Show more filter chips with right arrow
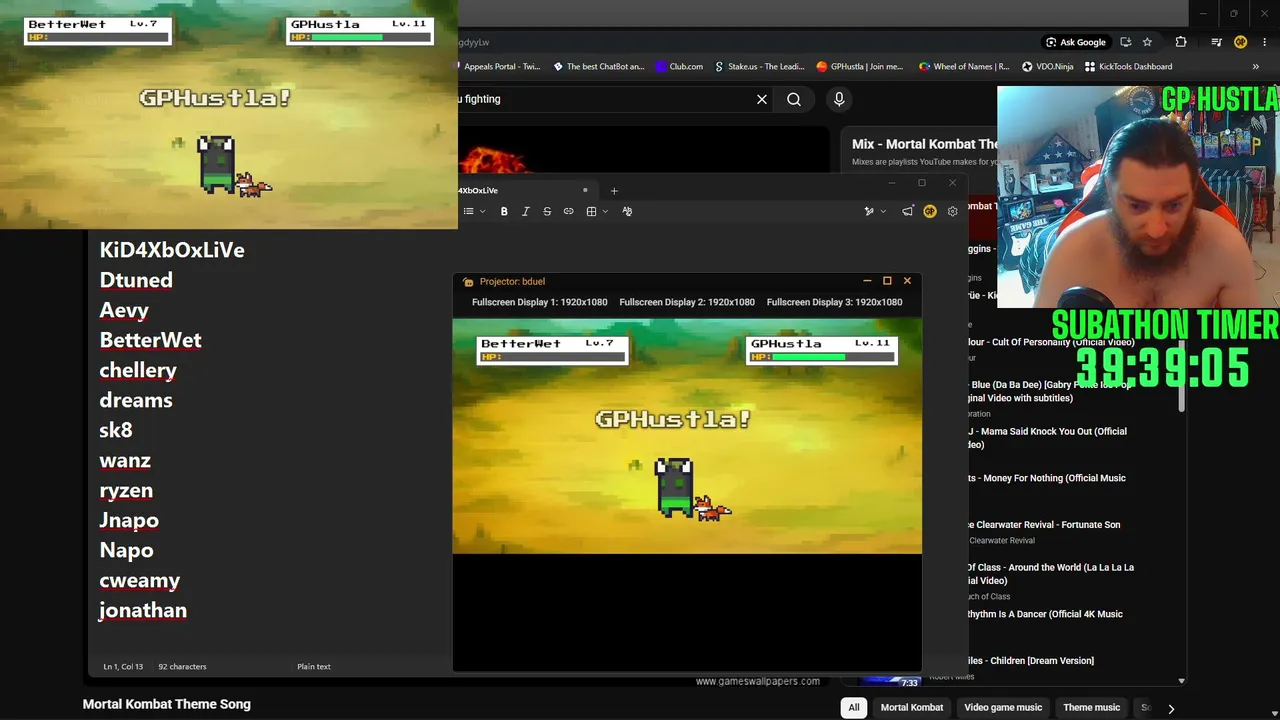This screenshot has height=720, width=1280. tap(1171, 709)
